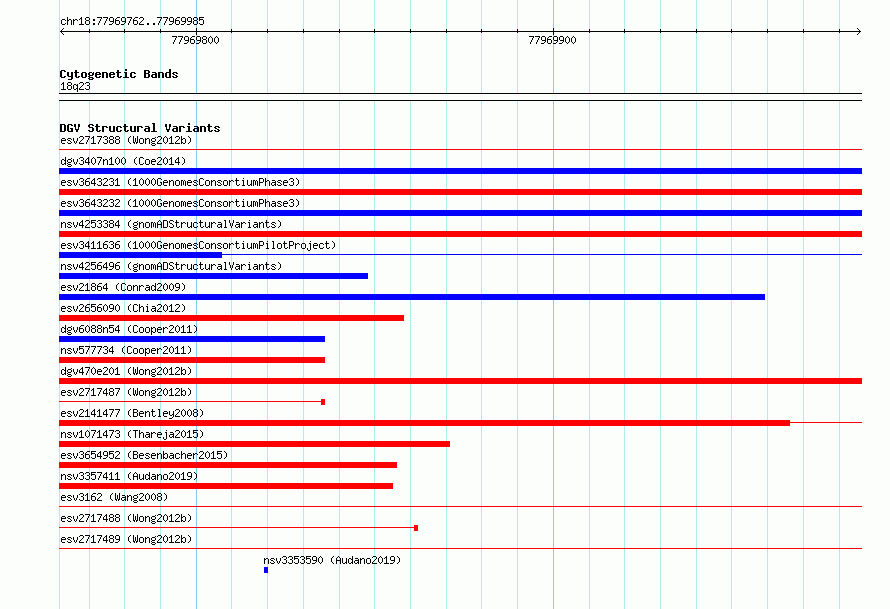
Task: Click the esv2141477 red variant bar
Action: click(425, 423)
